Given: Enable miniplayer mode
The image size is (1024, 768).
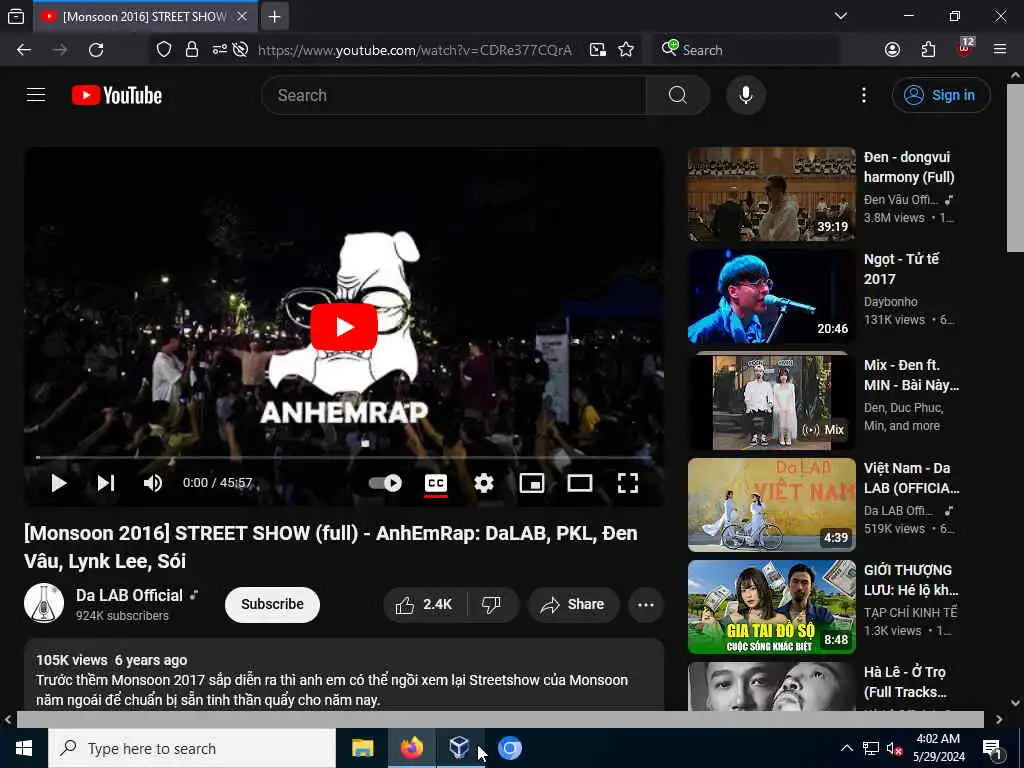Looking at the screenshot, I should click(x=532, y=483).
